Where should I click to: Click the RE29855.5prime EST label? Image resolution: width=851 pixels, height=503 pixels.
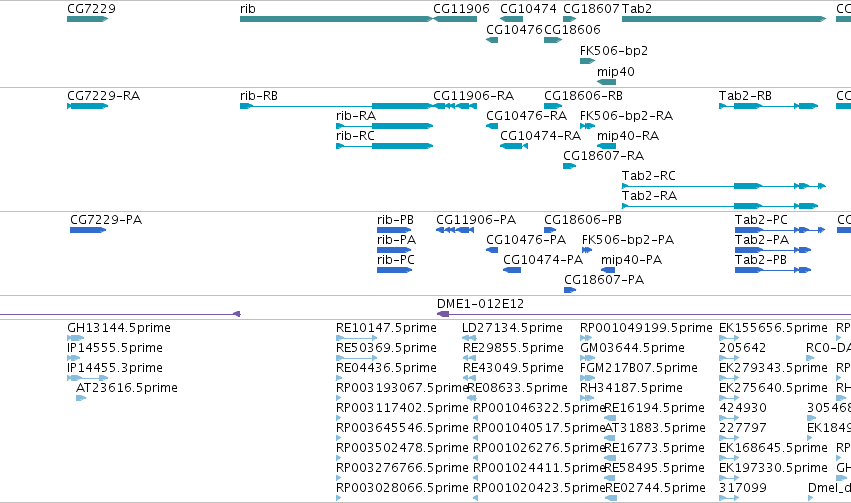[x=513, y=348]
